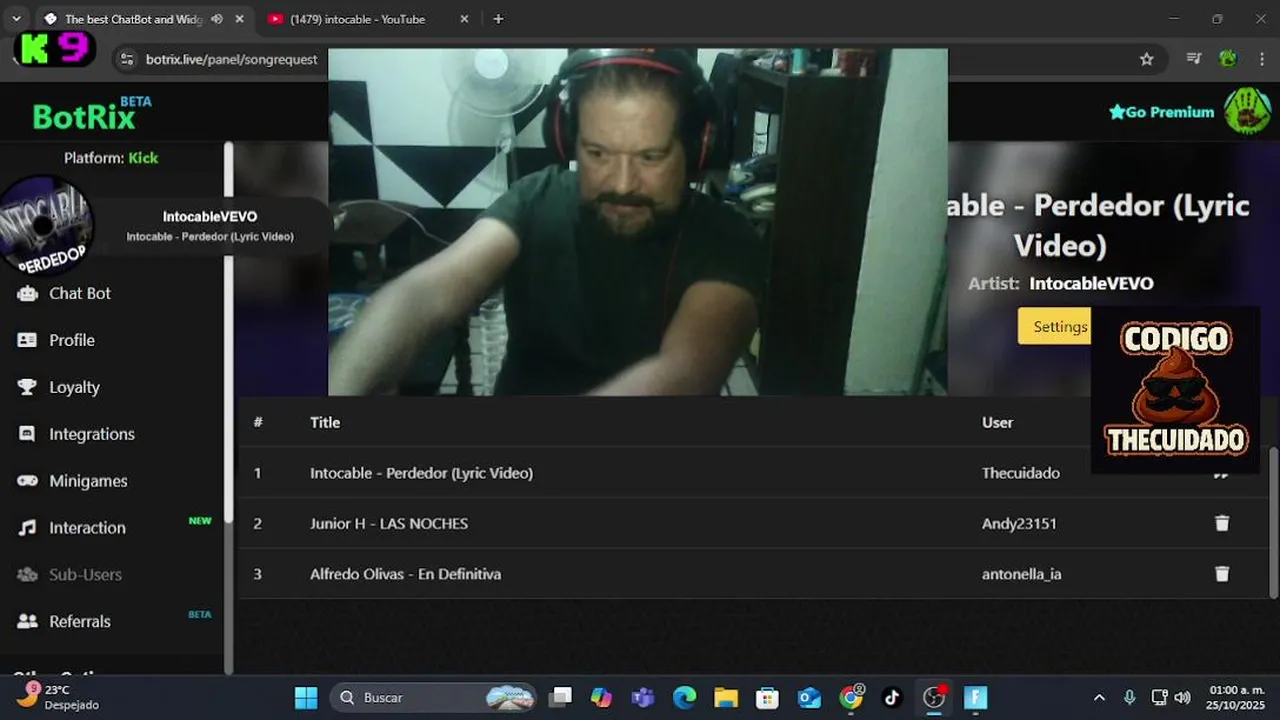Show hidden system tray icons
Image resolution: width=1280 pixels, height=720 pixels.
1099,697
